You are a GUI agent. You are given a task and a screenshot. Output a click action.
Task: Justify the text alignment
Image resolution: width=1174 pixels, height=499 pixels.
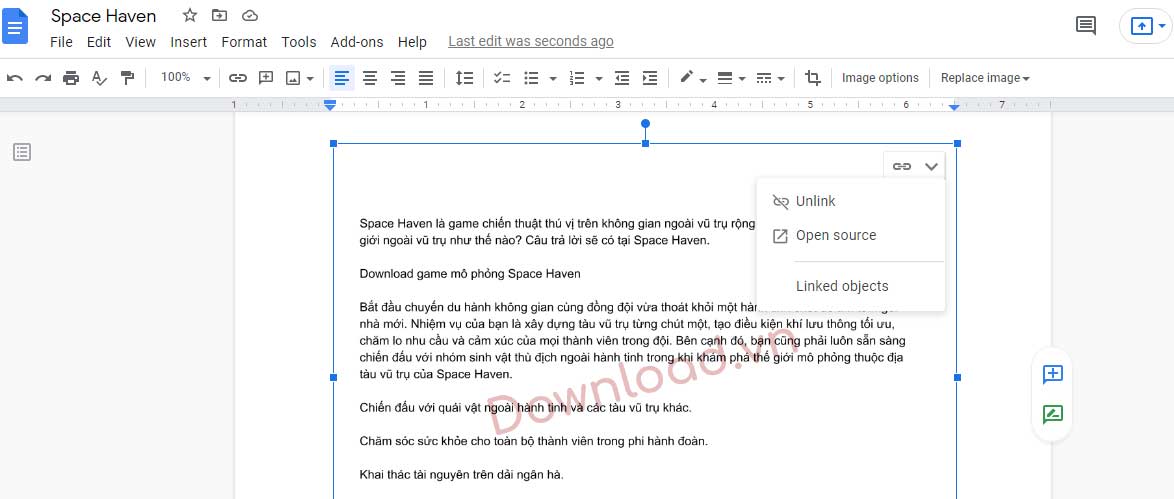[x=425, y=78]
